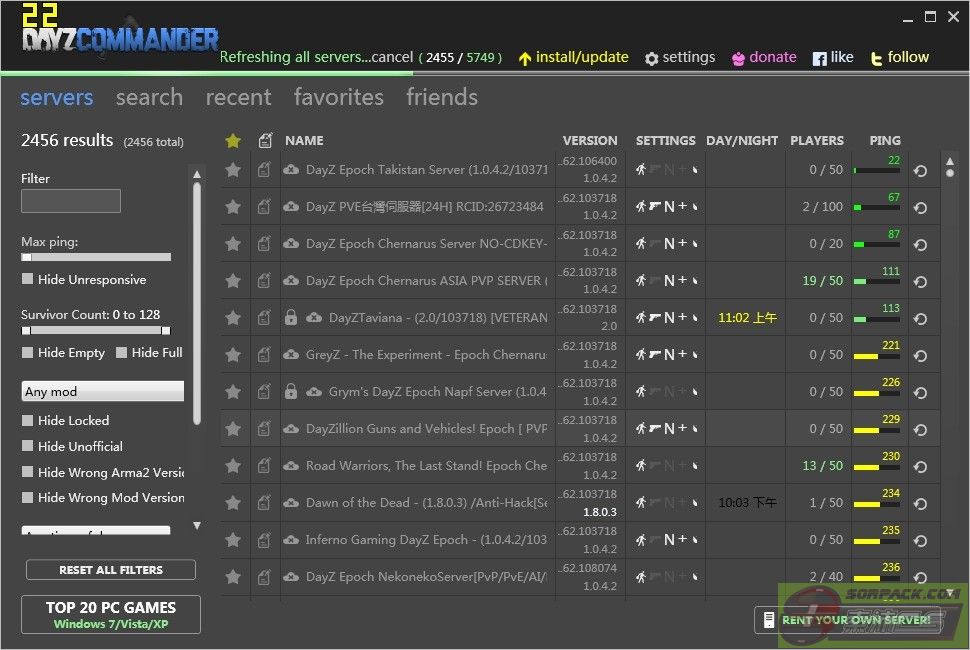Open the recent tab

coord(238,97)
